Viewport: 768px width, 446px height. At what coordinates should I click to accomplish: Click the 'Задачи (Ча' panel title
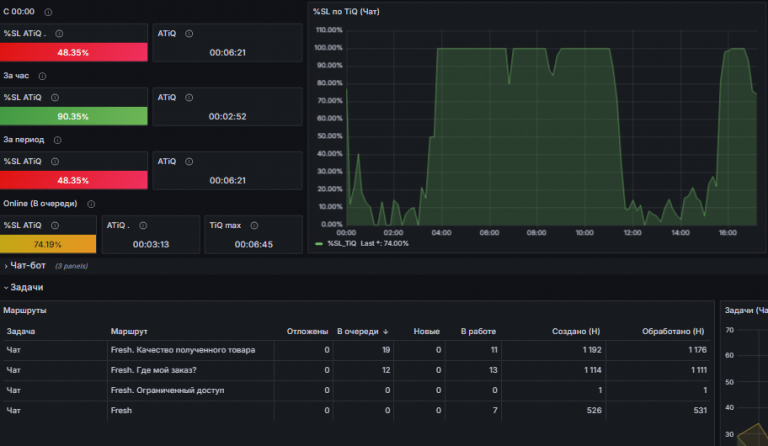click(x=746, y=310)
